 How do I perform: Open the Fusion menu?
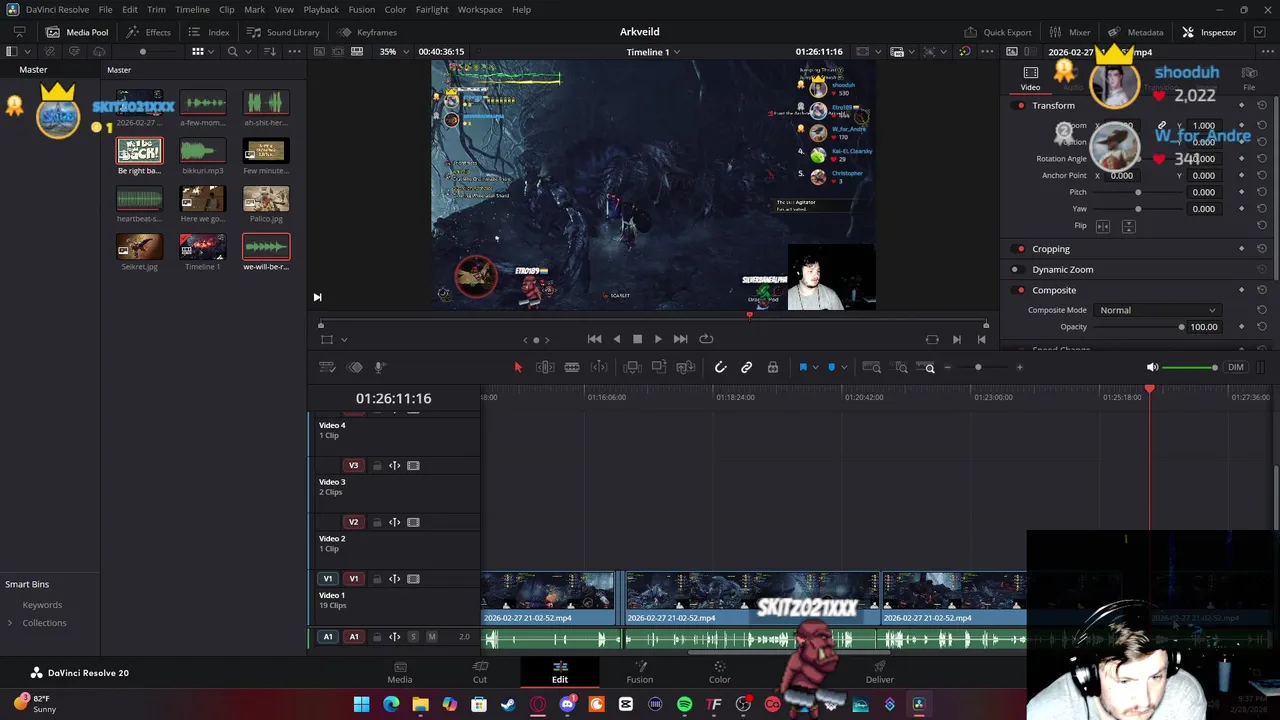click(362, 9)
